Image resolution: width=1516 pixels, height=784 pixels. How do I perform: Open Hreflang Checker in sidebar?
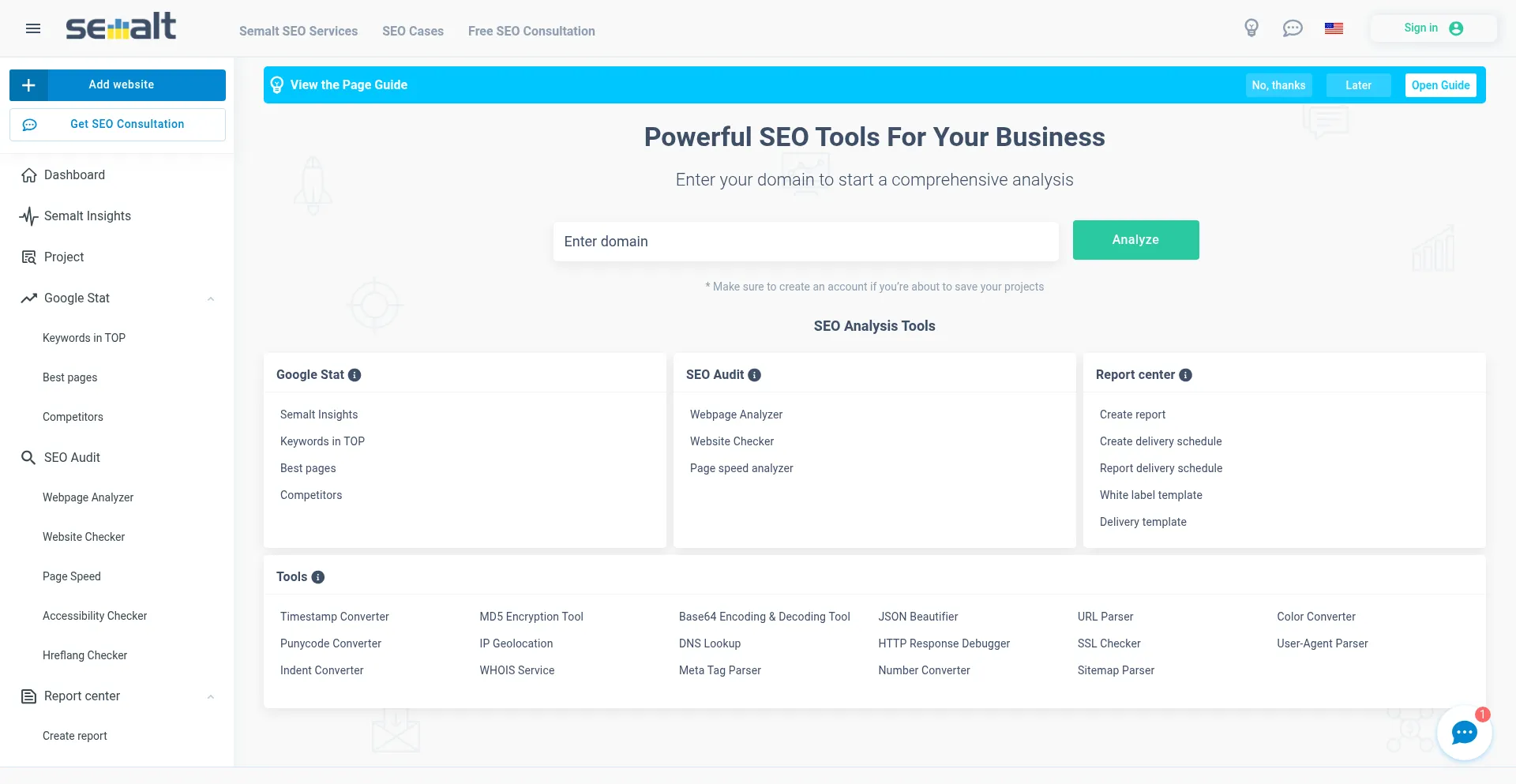84,655
